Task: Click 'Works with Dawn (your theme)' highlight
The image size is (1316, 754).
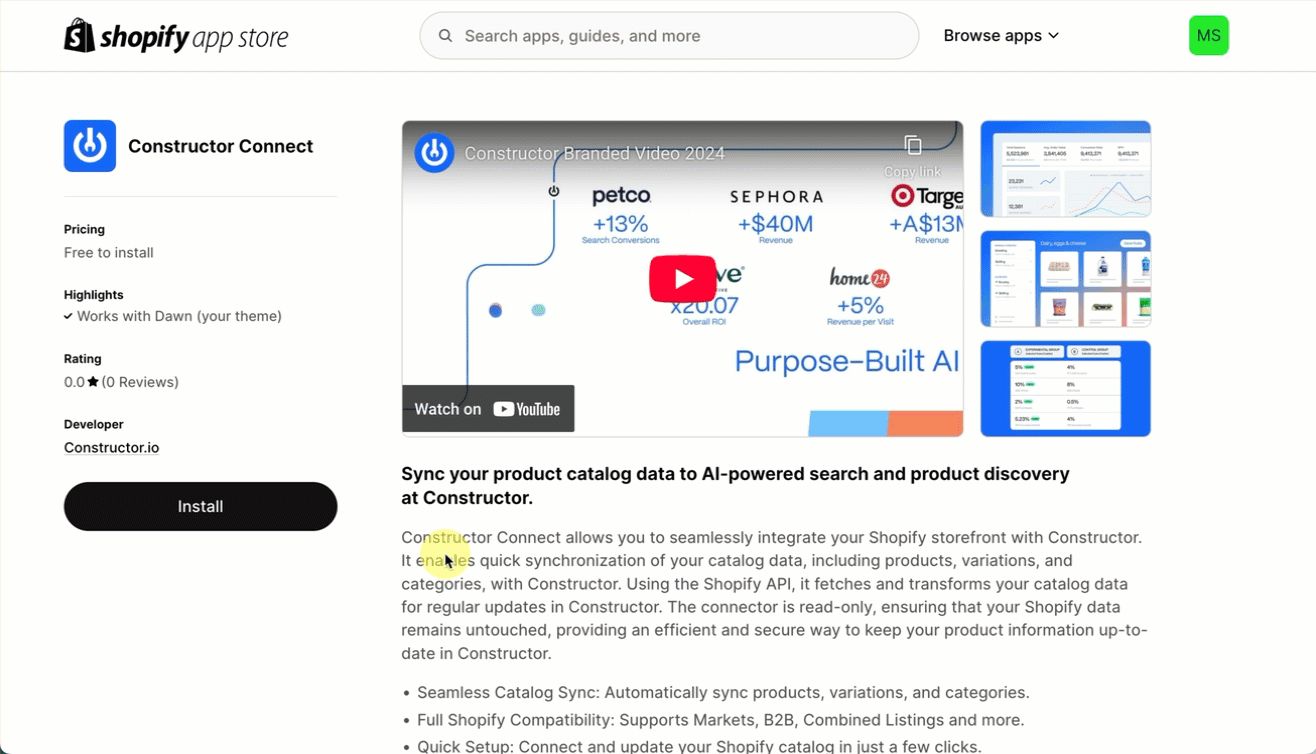Action: [179, 316]
